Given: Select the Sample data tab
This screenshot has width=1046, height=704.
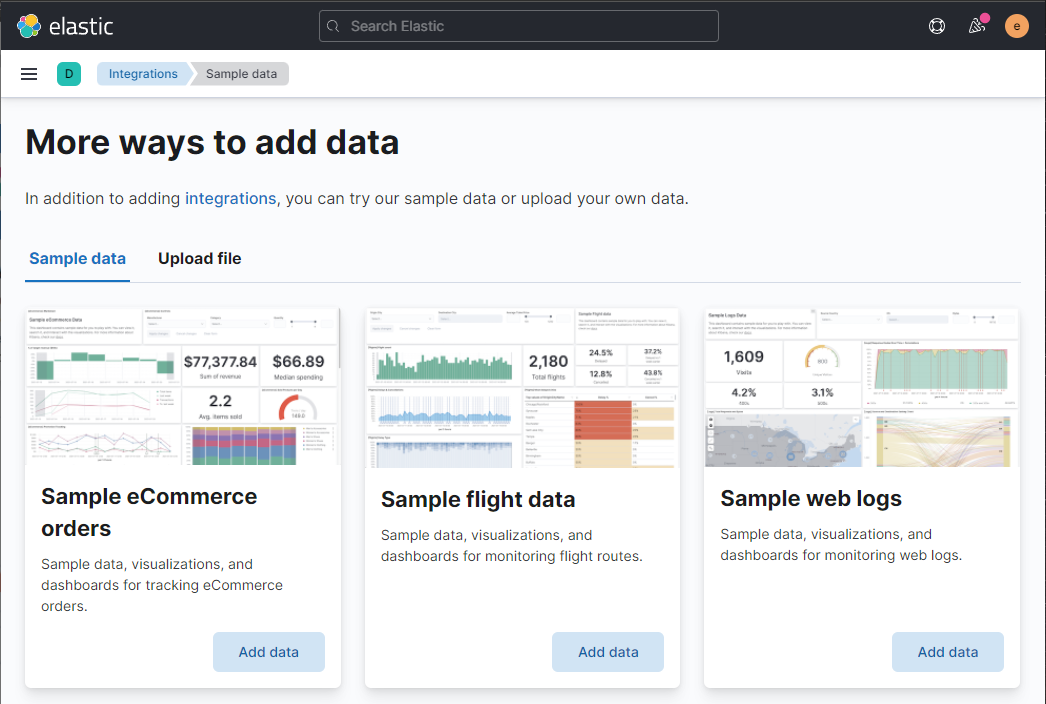Looking at the screenshot, I should coord(77,258).
